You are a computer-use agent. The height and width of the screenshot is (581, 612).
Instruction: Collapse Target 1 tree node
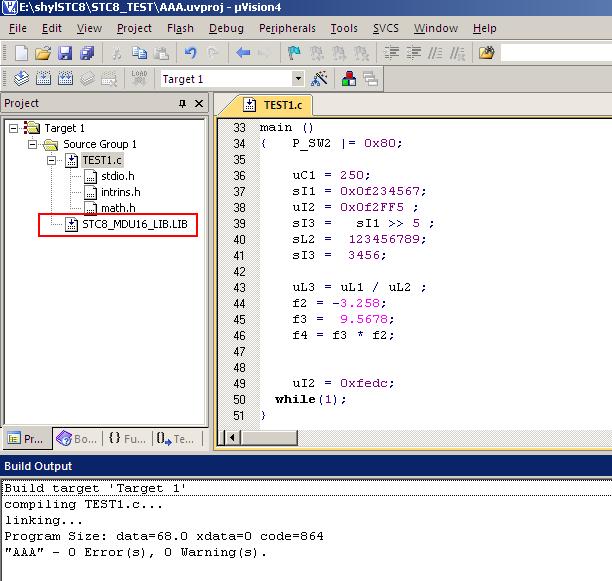(13, 128)
